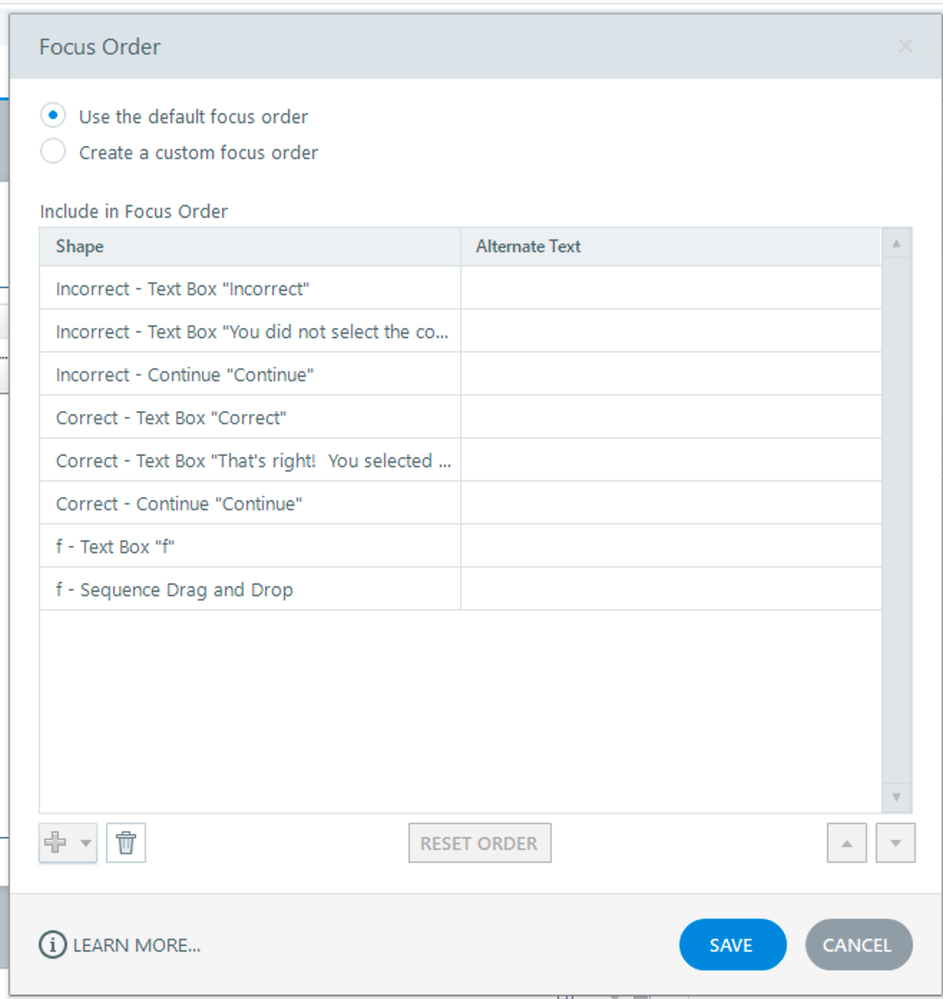Click the Learn More info icon
The image size is (943, 999).
point(52,945)
